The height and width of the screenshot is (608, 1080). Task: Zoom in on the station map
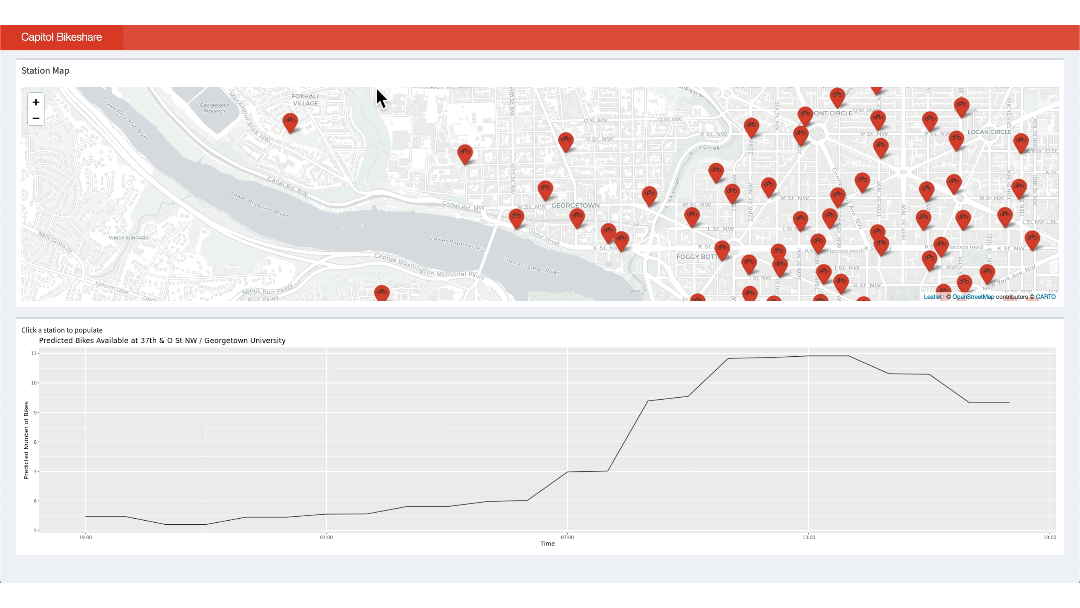pos(36,102)
